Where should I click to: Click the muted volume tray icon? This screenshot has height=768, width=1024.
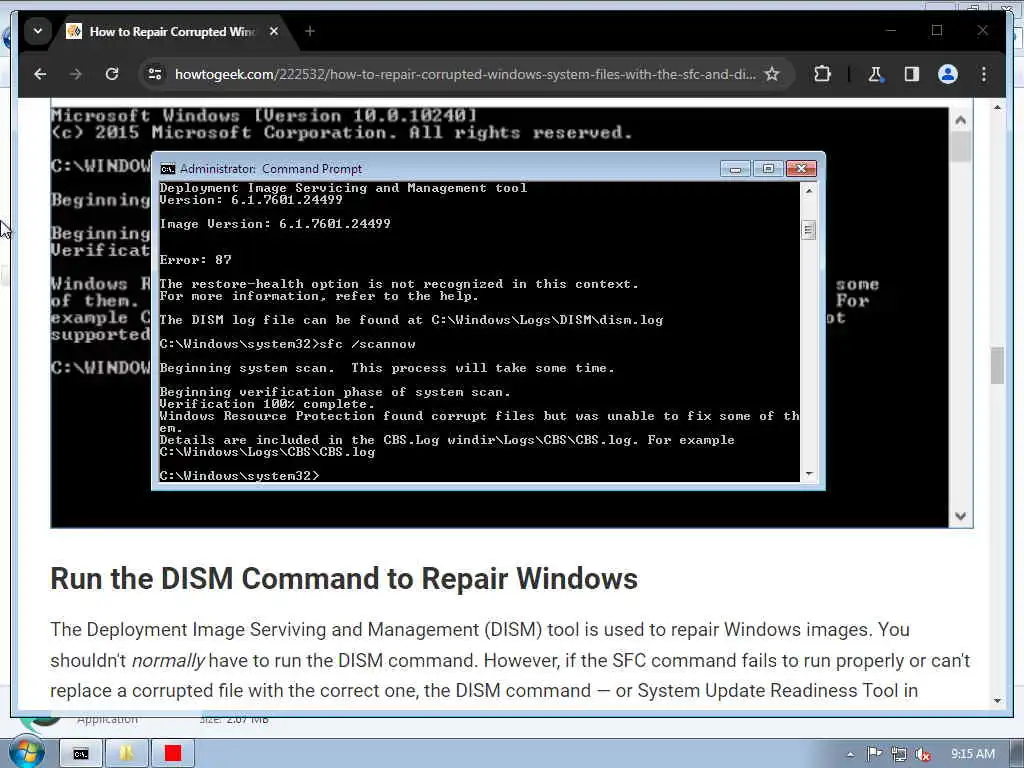coord(923,754)
